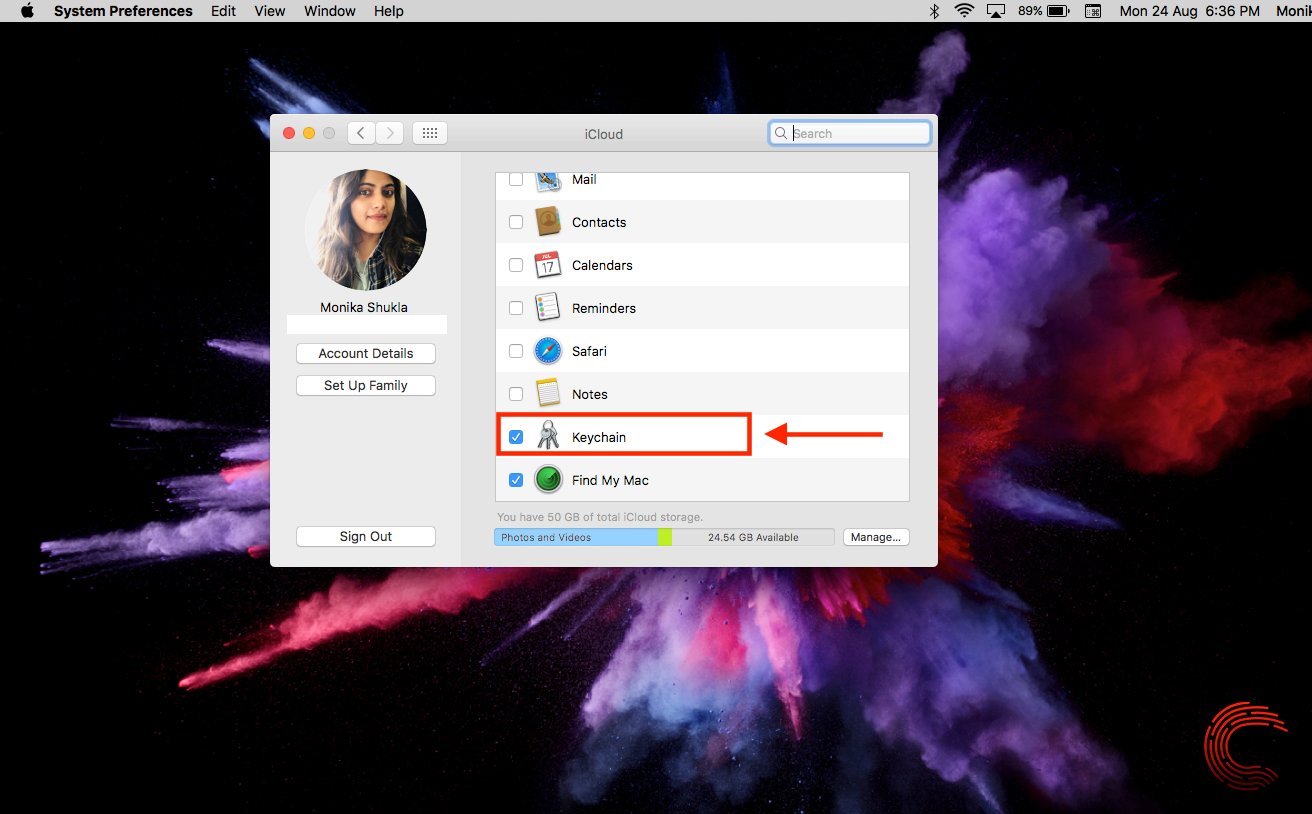Click the battery status icon
This screenshot has height=814, width=1312.
pos(1060,11)
